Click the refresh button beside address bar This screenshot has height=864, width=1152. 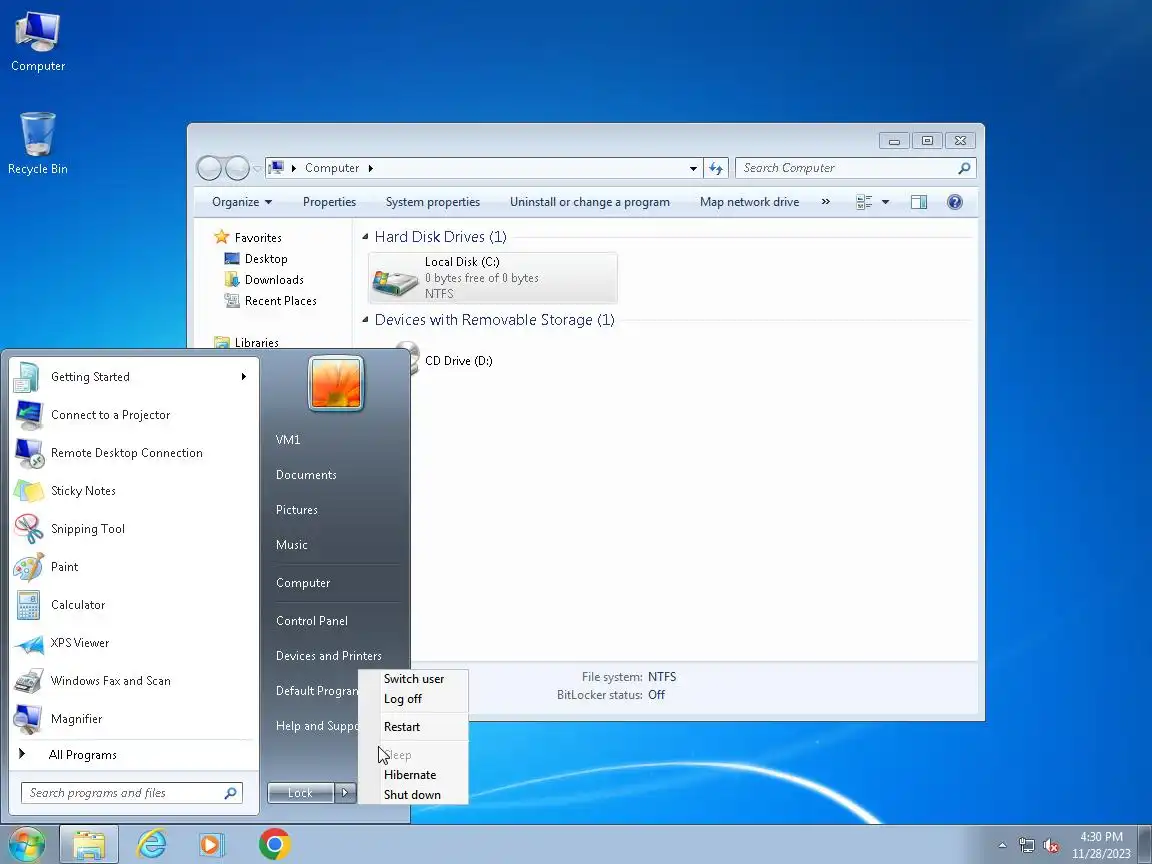click(716, 168)
